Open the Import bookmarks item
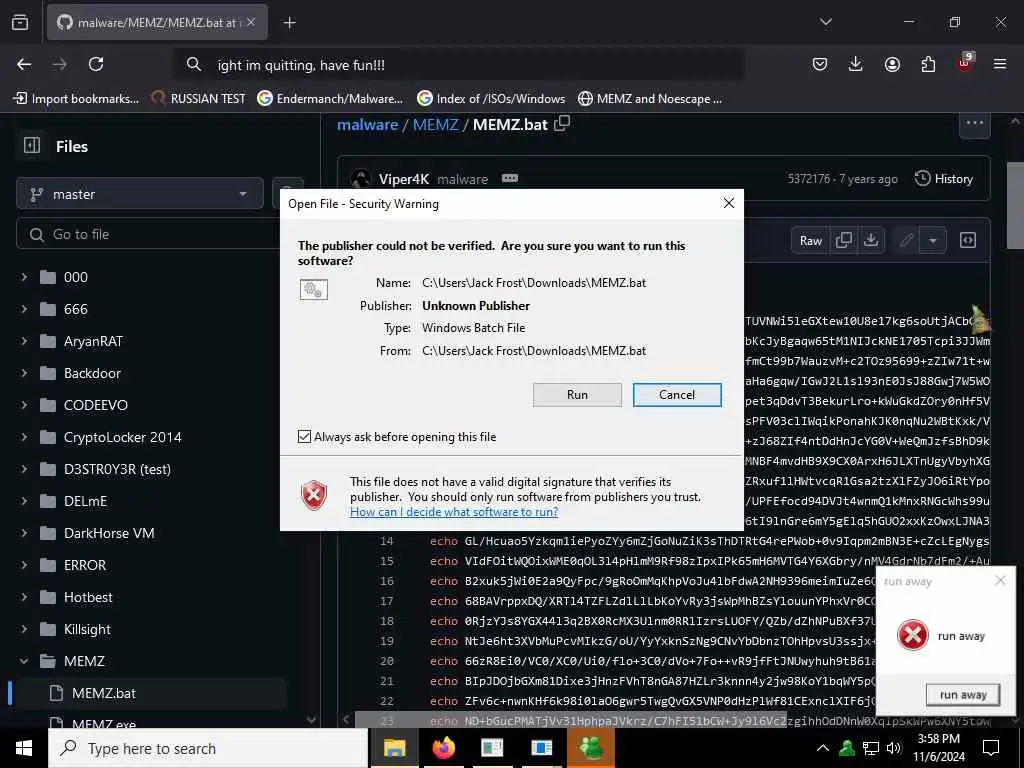The height and width of the screenshot is (768, 1024). pyautogui.click(x=76, y=99)
